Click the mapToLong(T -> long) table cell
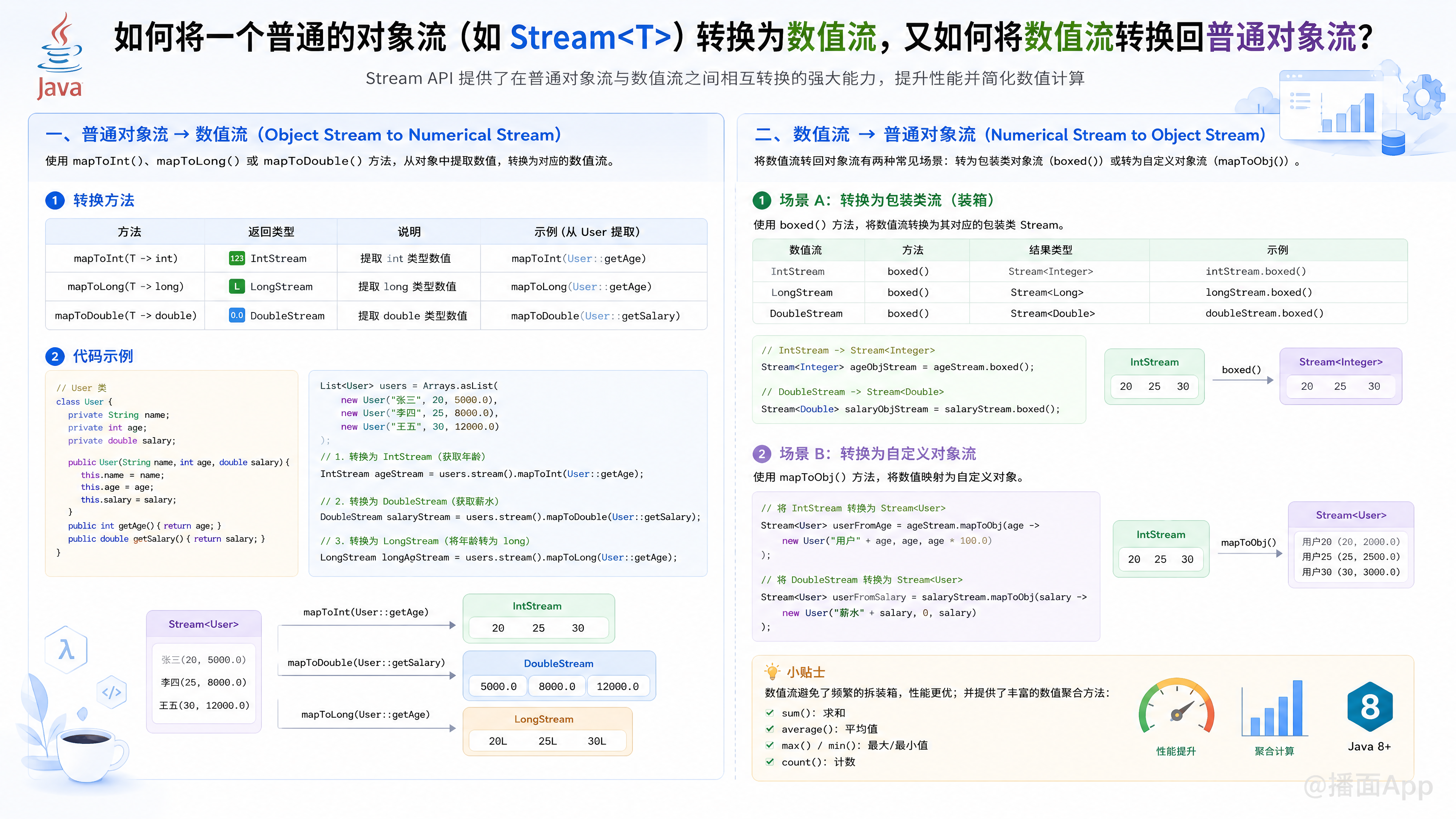Screen dimensions: 1456x819 126,287
